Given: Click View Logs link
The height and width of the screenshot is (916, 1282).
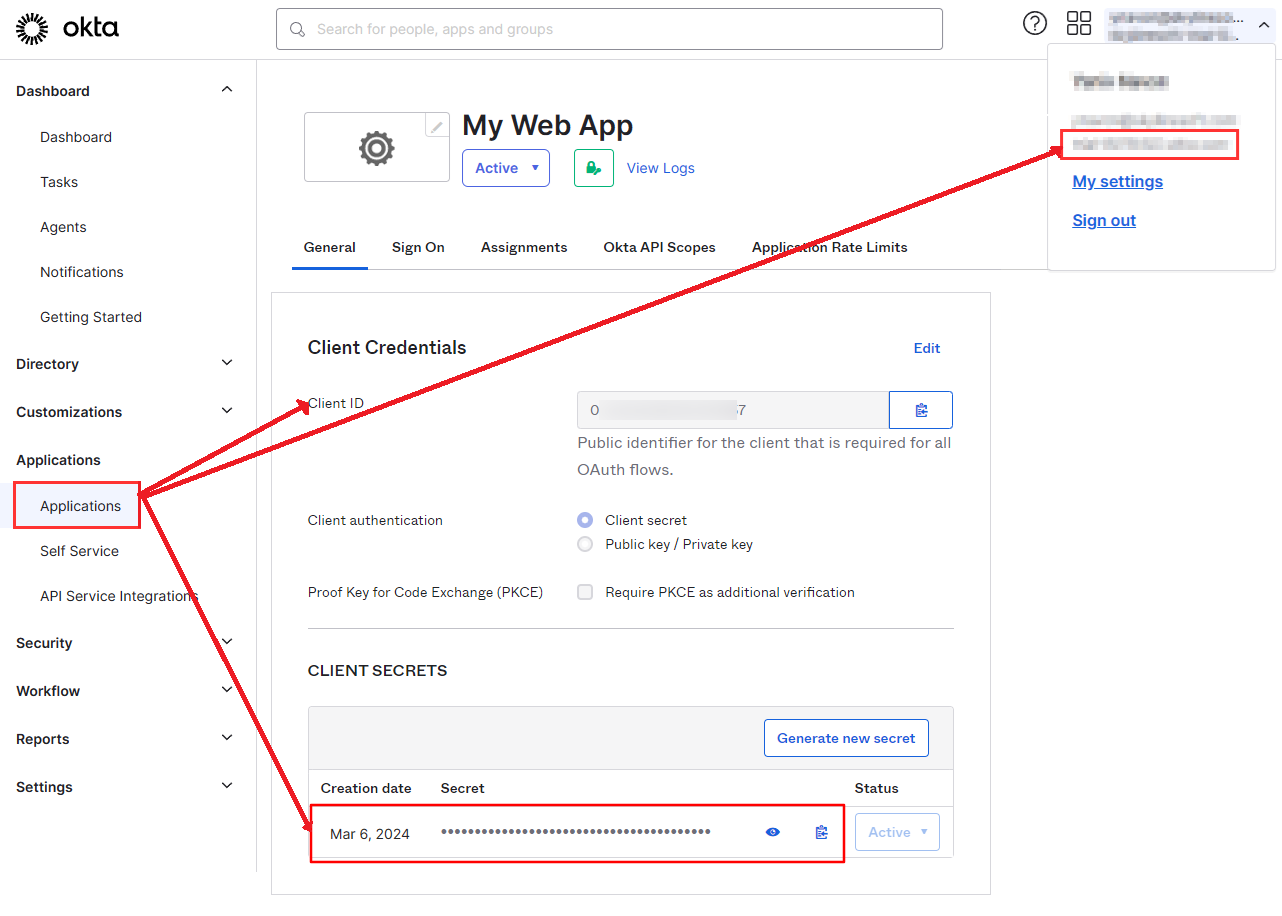Looking at the screenshot, I should coord(661,168).
